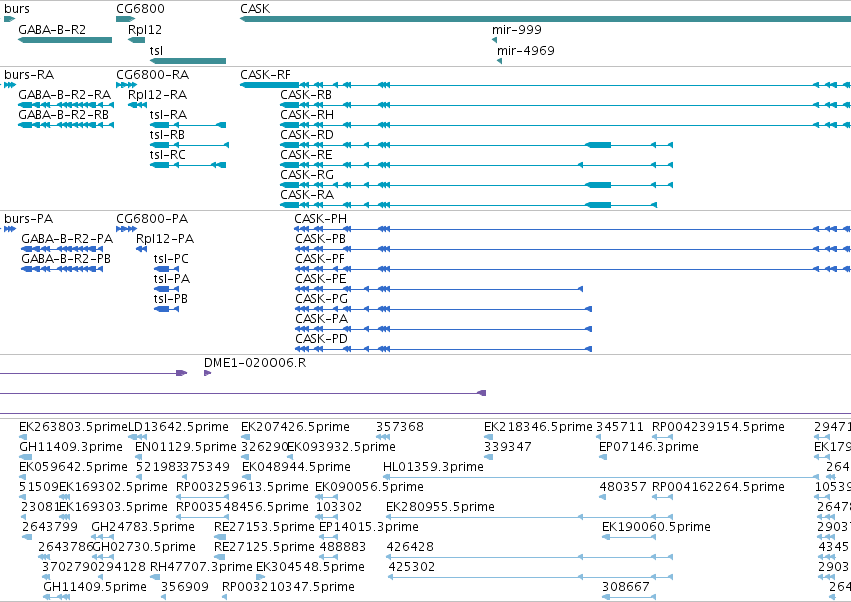Click protein tsl-PA label

[172, 279]
